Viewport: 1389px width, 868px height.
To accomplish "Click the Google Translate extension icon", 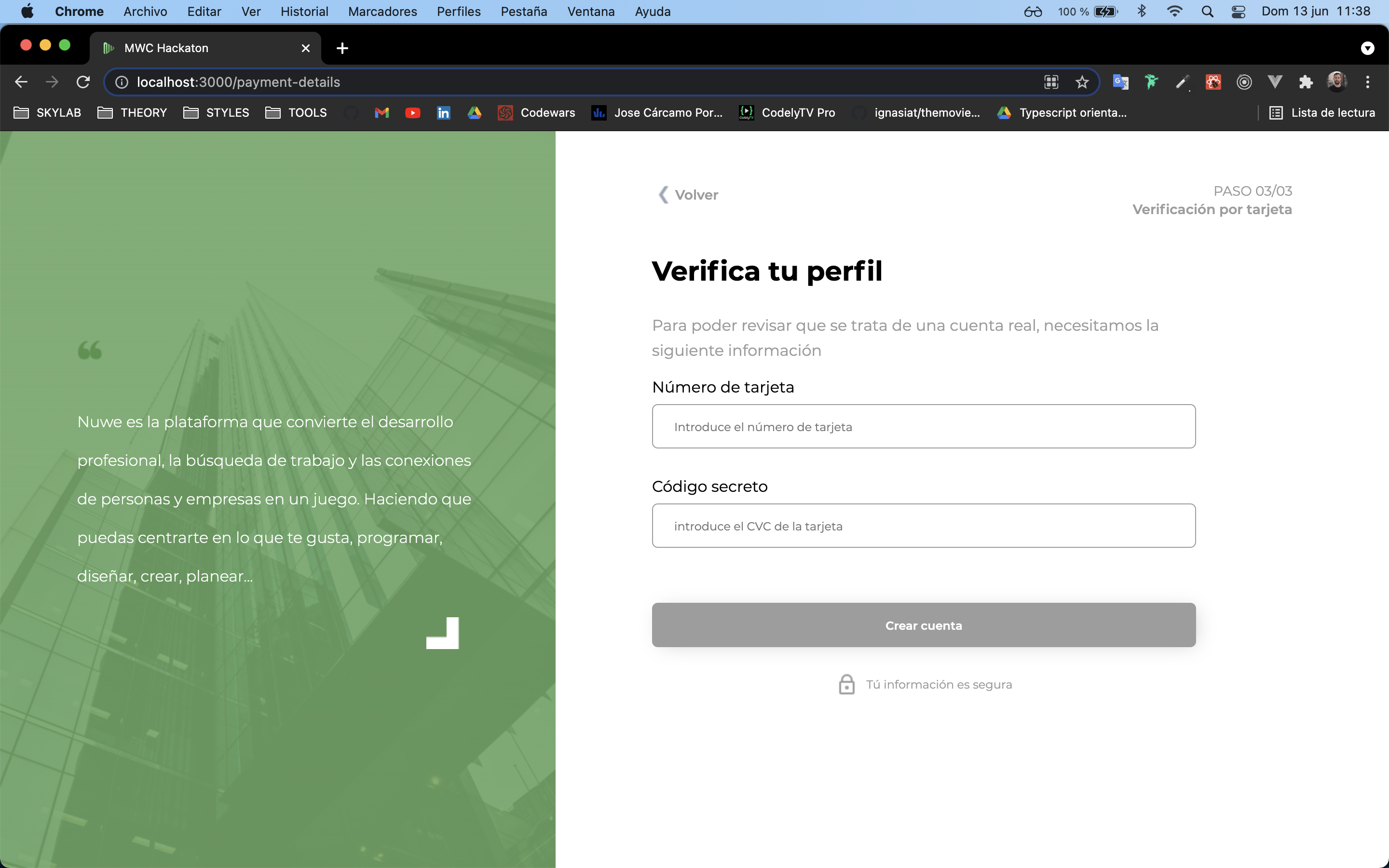I will 1120,82.
